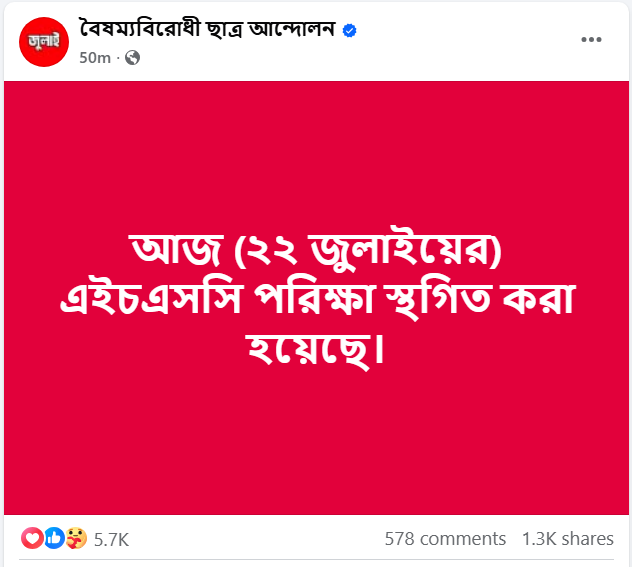Click the red heart love reaction icon
This screenshot has width=632, height=567.
click(32, 539)
